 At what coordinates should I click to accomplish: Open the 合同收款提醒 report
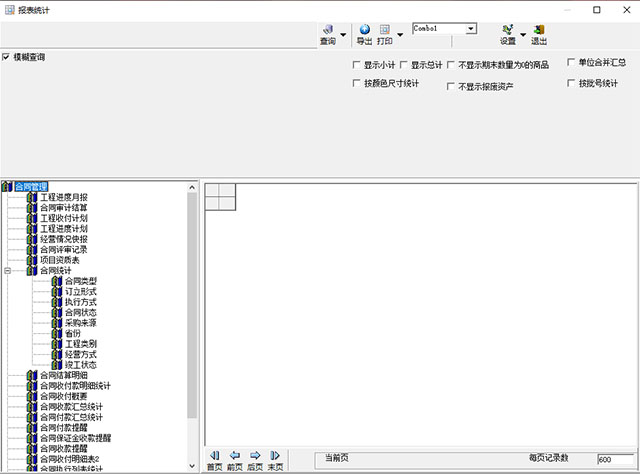pyautogui.click(x=64, y=448)
